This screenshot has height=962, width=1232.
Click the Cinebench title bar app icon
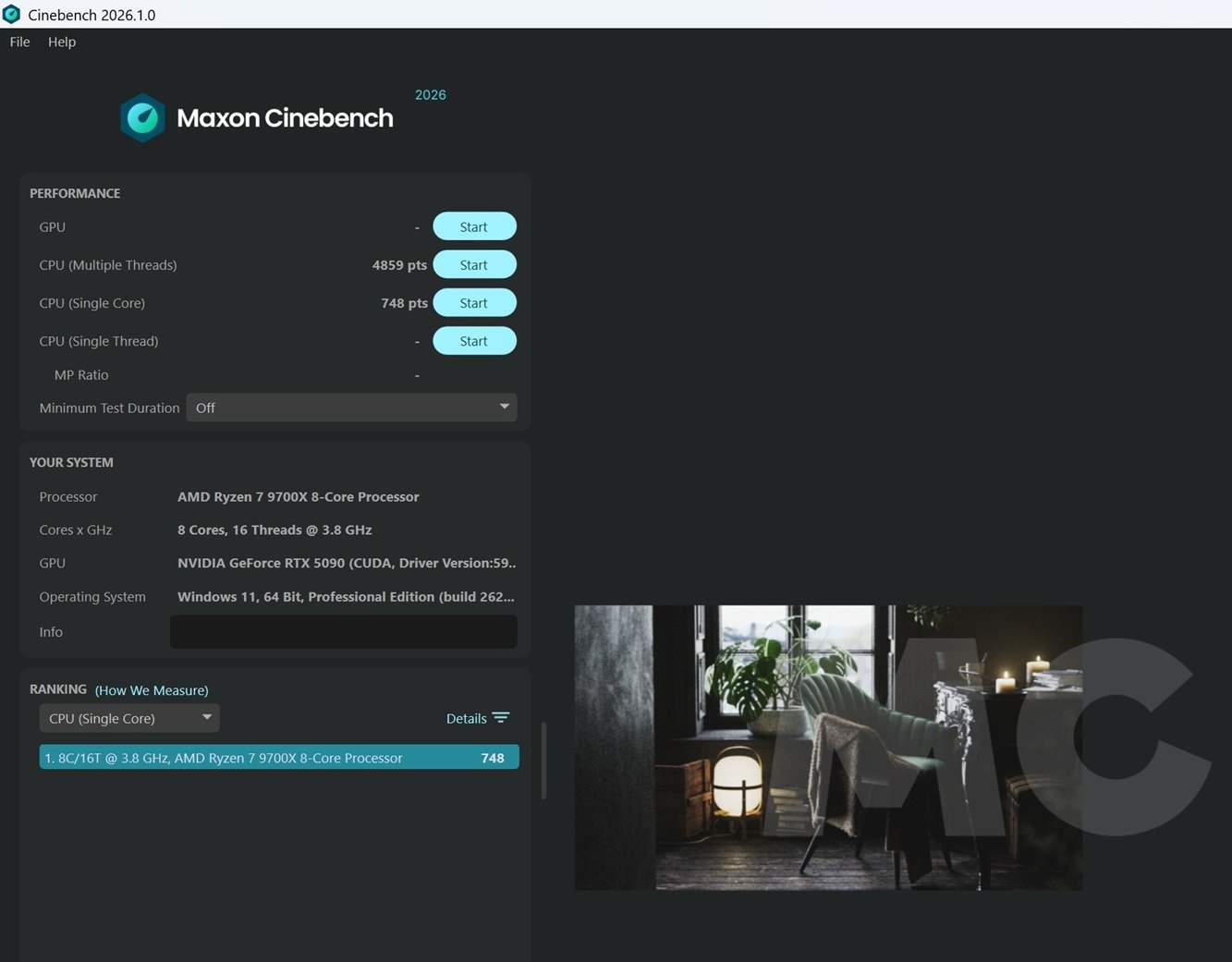tap(12, 15)
